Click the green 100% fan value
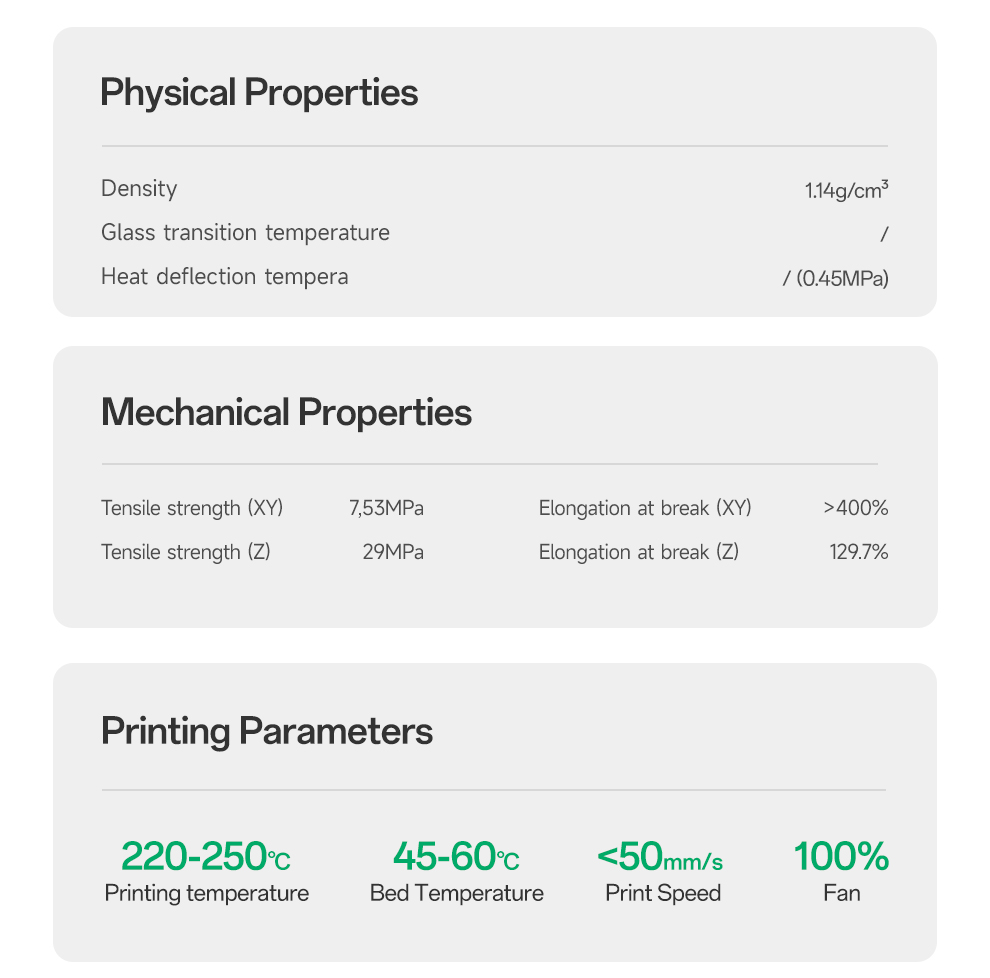This screenshot has width=990, height=978. point(841,857)
